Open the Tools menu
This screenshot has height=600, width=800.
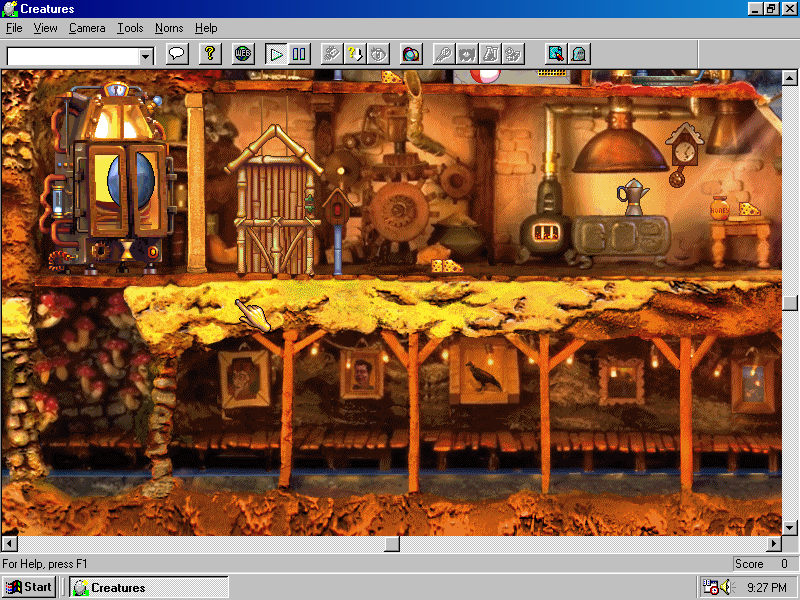coord(130,28)
